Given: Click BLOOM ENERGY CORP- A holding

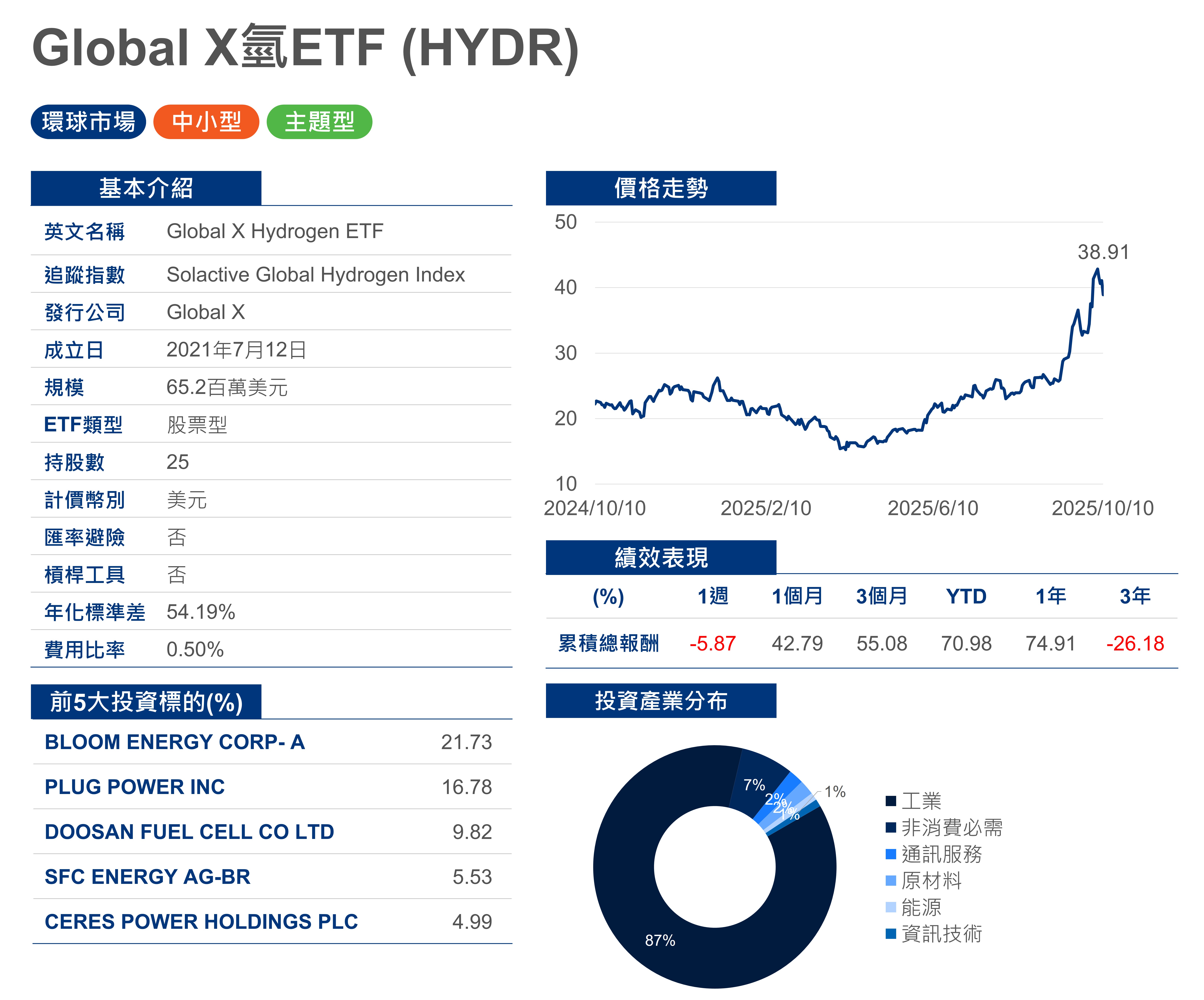Looking at the screenshot, I should pos(175,742).
